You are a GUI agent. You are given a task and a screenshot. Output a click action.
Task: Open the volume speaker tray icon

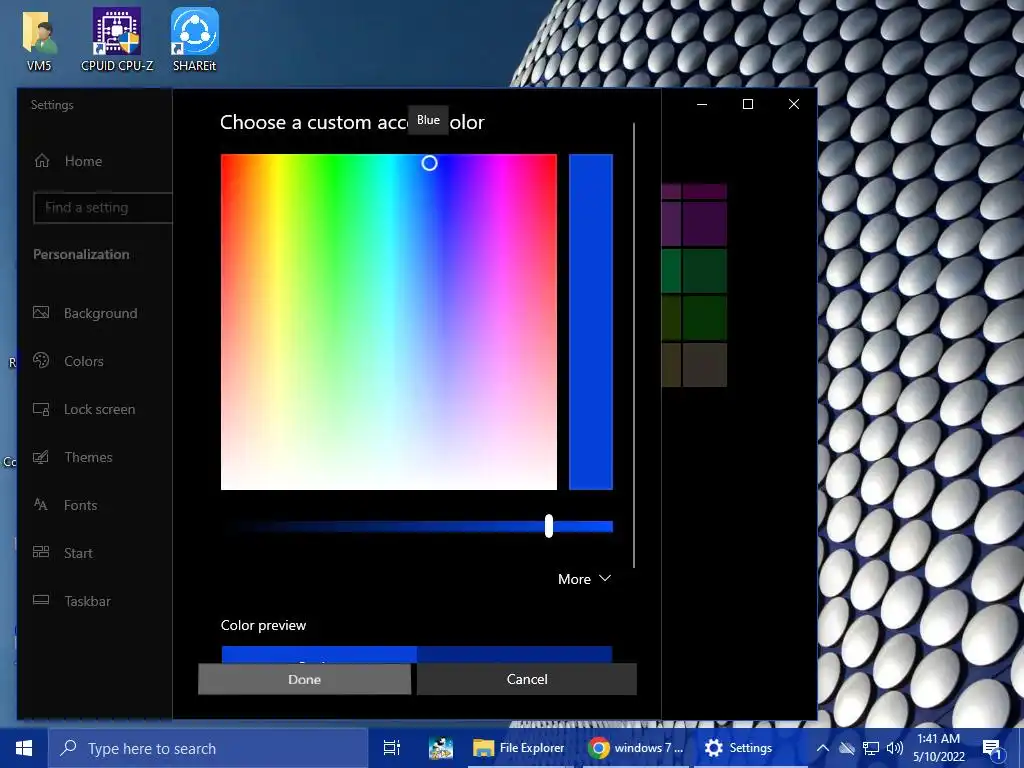point(895,748)
